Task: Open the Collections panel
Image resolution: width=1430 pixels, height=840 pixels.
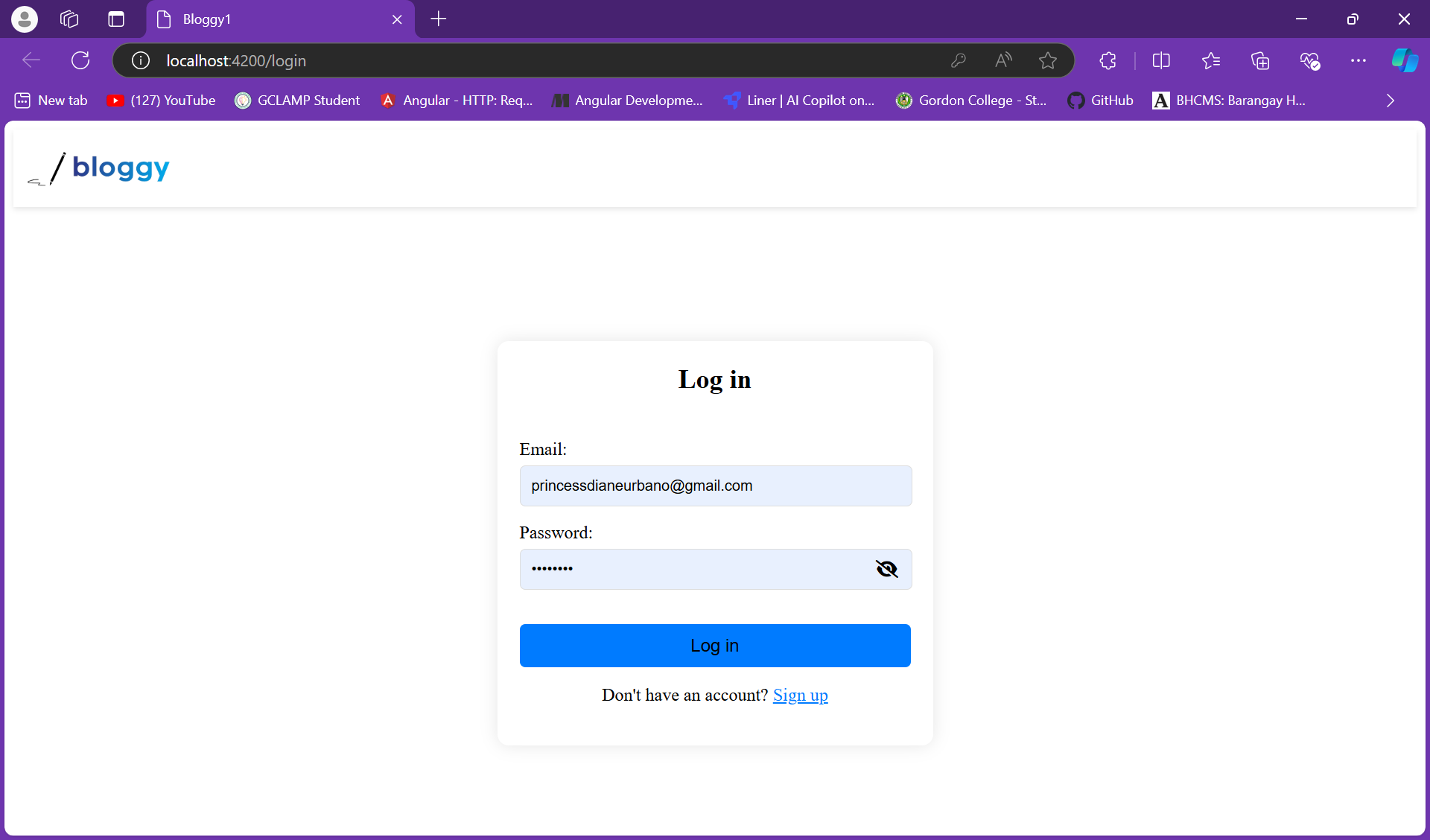Action: pyautogui.click(x=1260, y=60)
